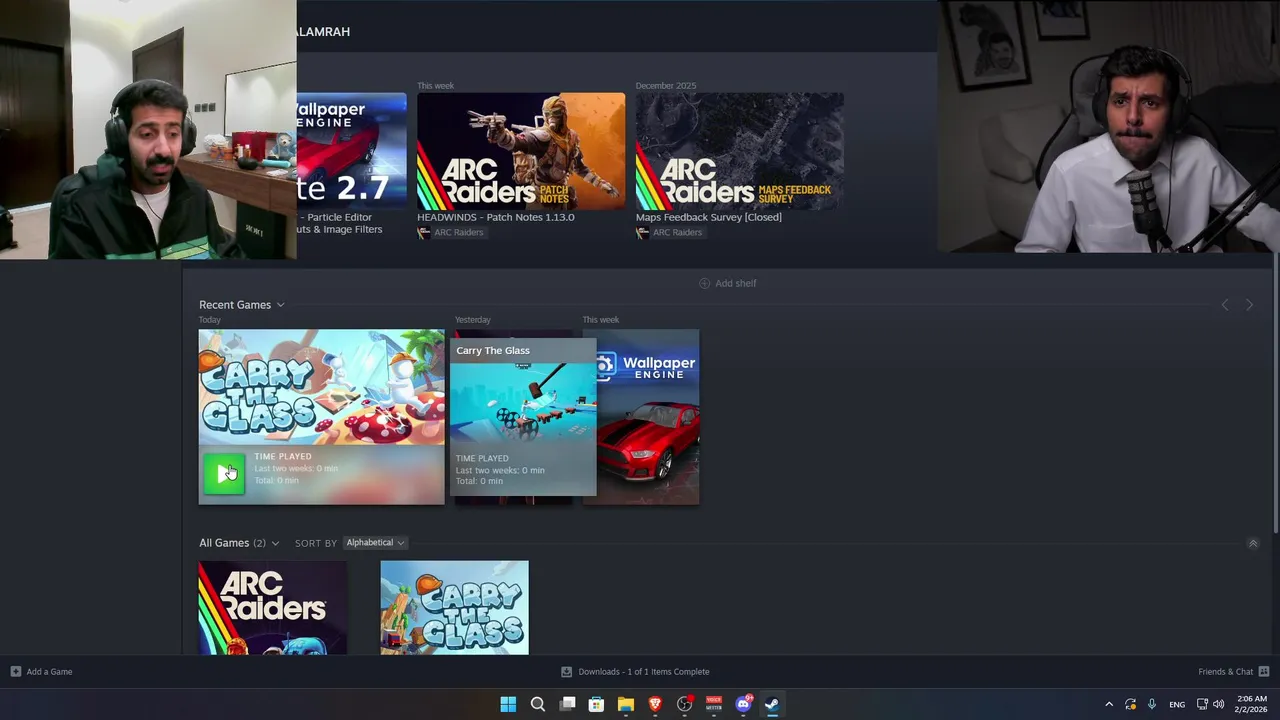Select Wallpaper Engine recent game tile
Image resolution: width=1280 pixels, height=720 pixels.
click(648, 417)
